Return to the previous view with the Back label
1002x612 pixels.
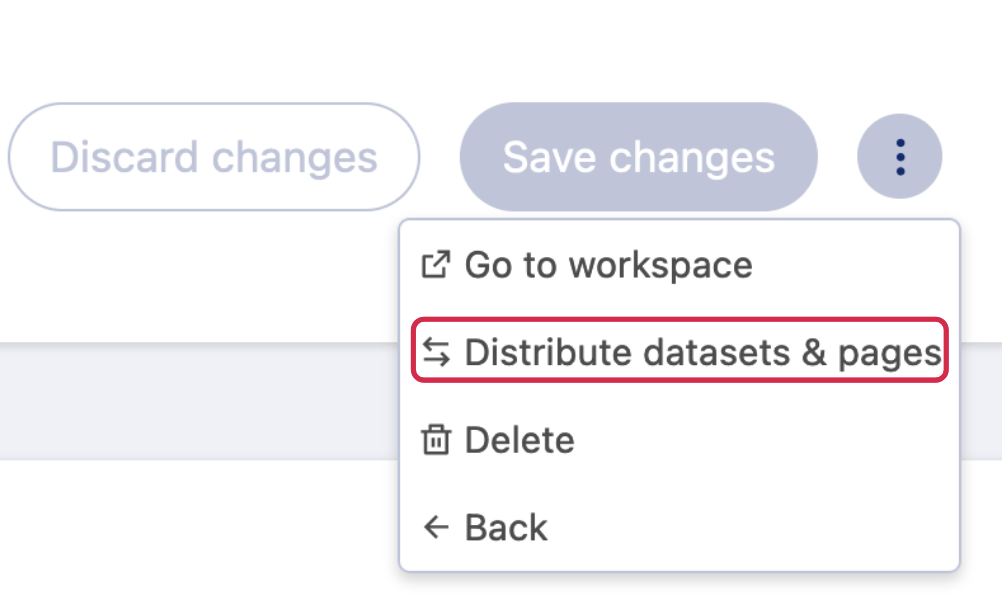click(x=506, y=527)
